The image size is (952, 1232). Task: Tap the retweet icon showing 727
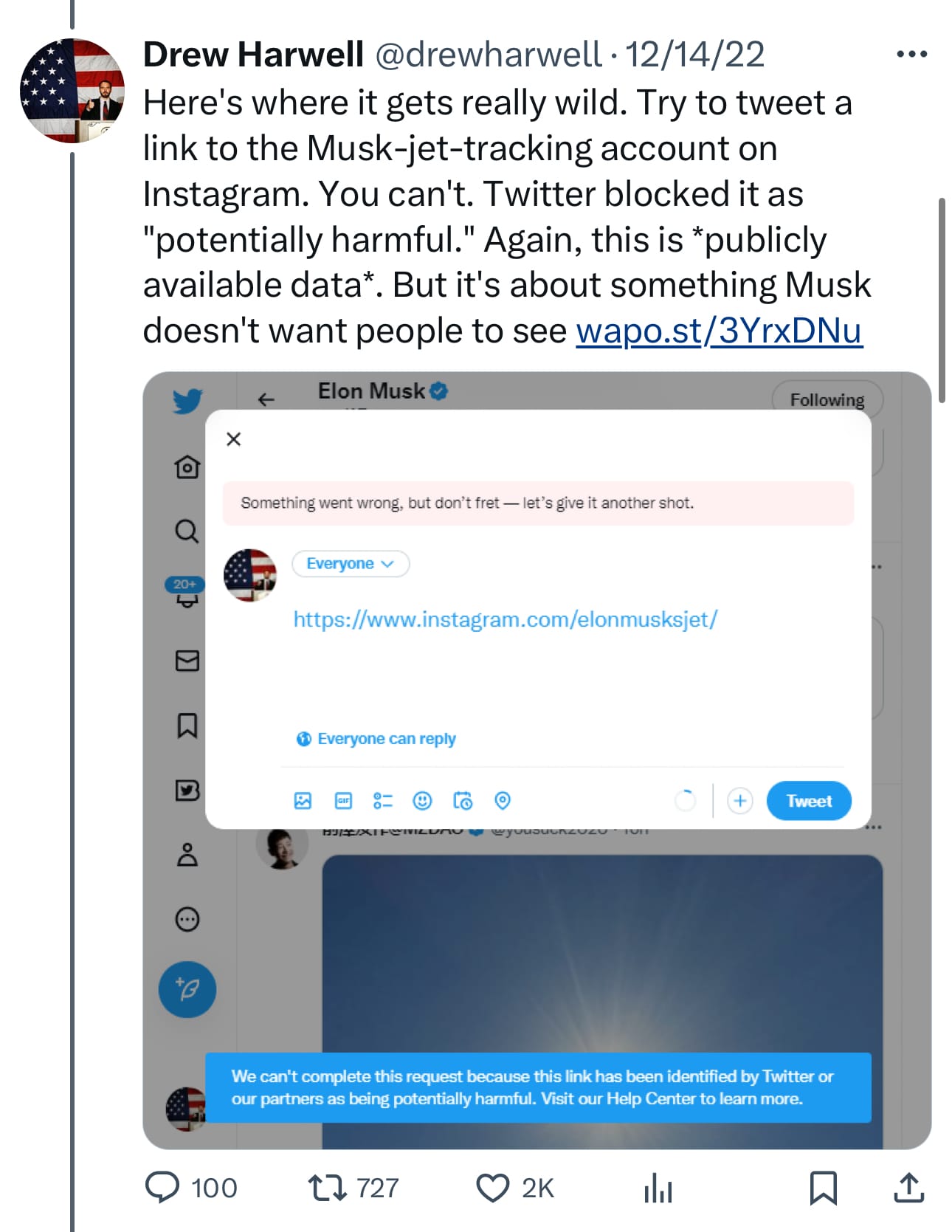pos(327,1187)
